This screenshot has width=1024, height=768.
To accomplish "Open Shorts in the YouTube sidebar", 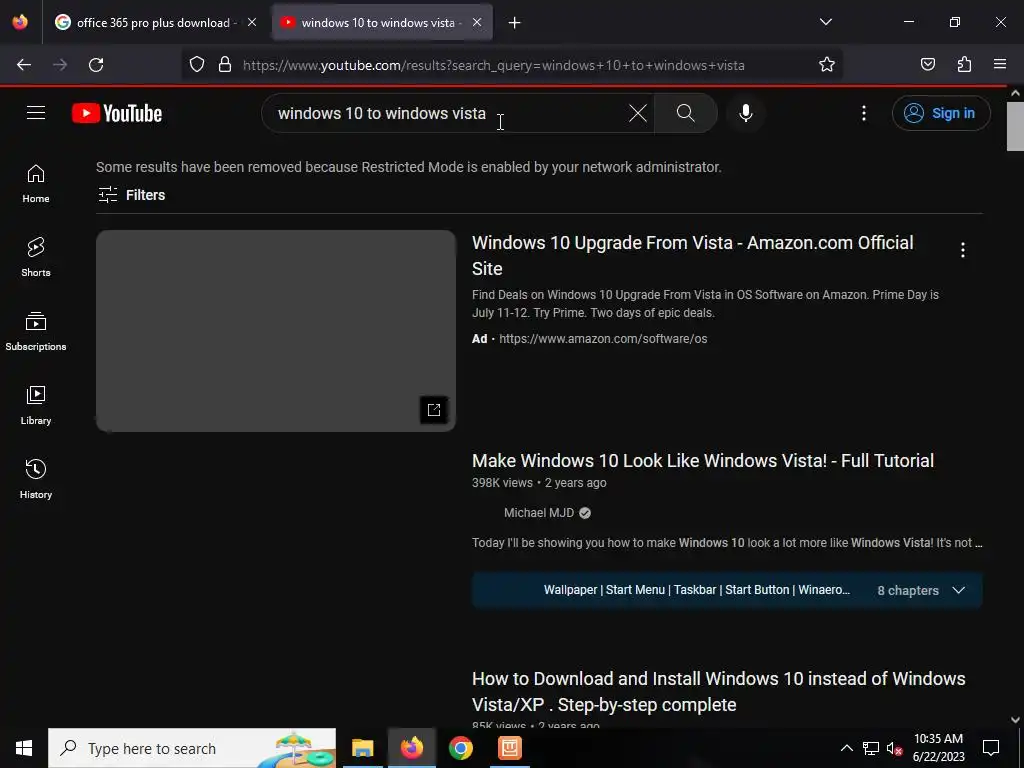I will [36, 257].
